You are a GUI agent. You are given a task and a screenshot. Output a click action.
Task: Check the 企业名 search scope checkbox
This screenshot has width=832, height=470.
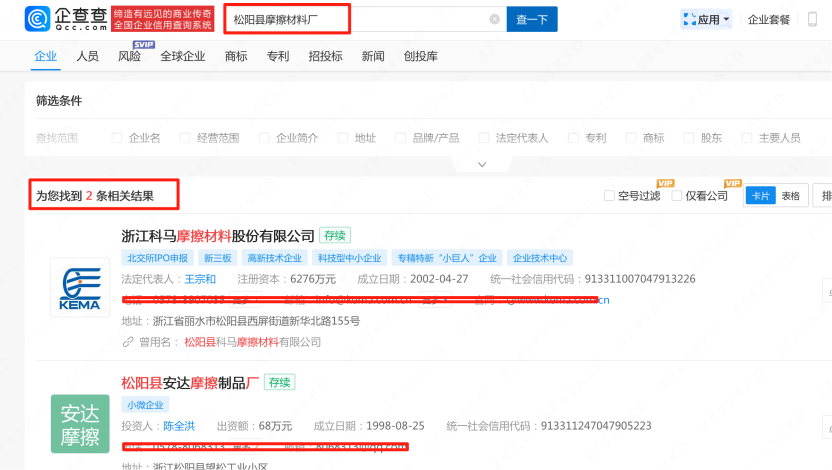tap(117, 138)
